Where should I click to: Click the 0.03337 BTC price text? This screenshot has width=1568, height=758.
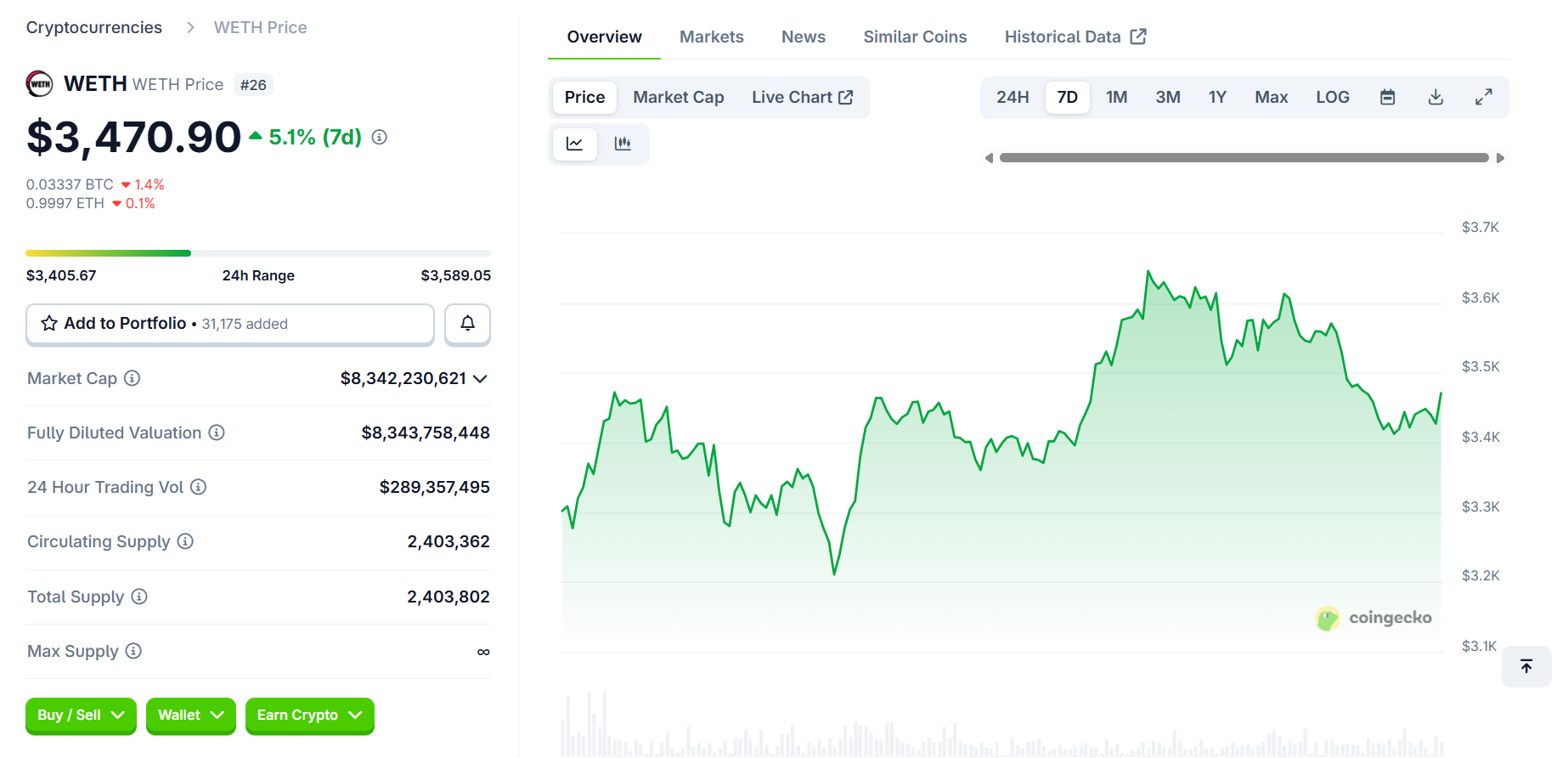coord(70,184)
